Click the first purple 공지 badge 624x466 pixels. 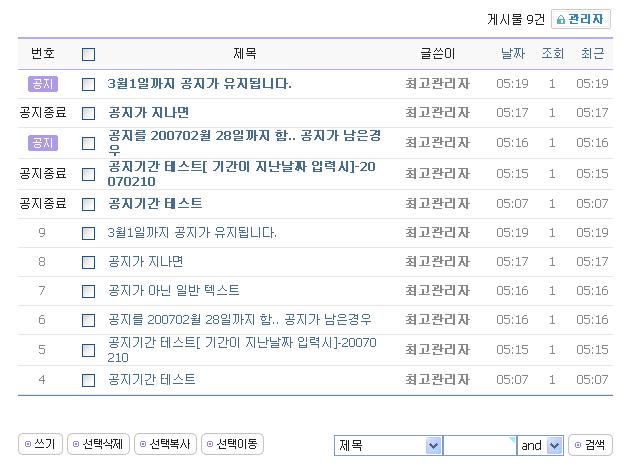click(x=43, y=84)
